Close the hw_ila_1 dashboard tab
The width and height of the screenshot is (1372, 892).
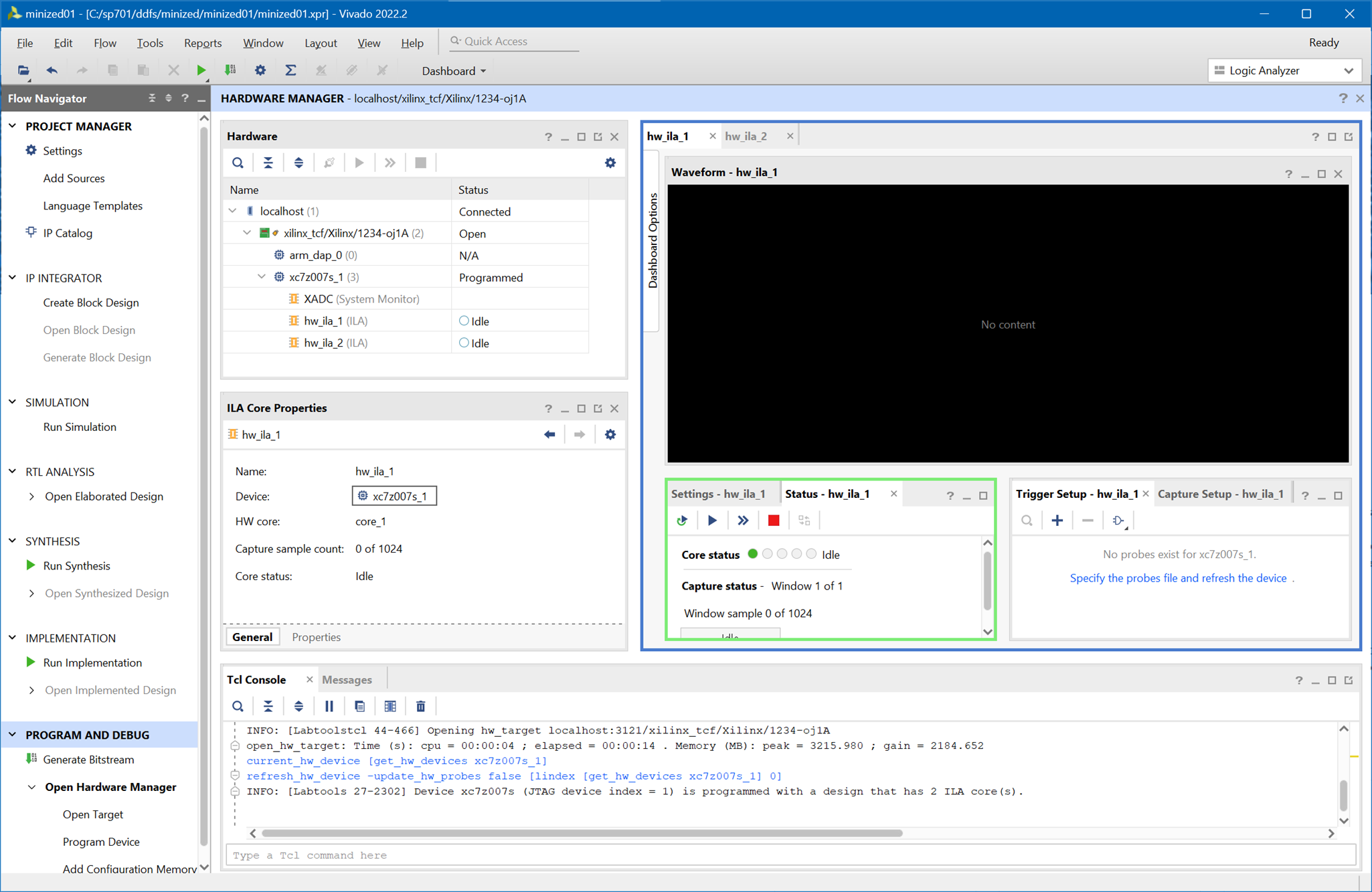coord(712,136)
